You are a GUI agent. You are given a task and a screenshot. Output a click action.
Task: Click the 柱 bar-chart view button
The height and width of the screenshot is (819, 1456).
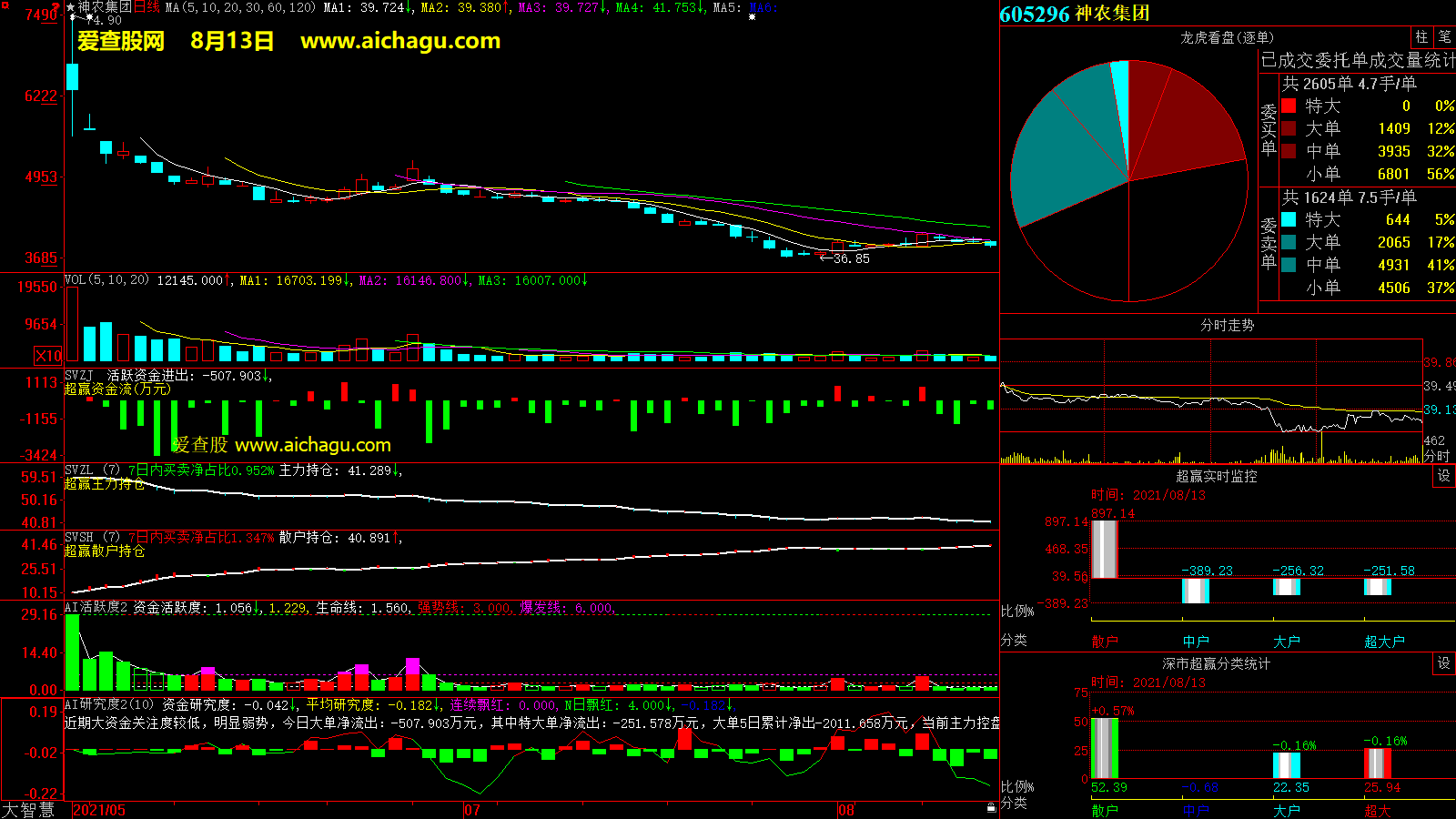tap(1421, 37)
